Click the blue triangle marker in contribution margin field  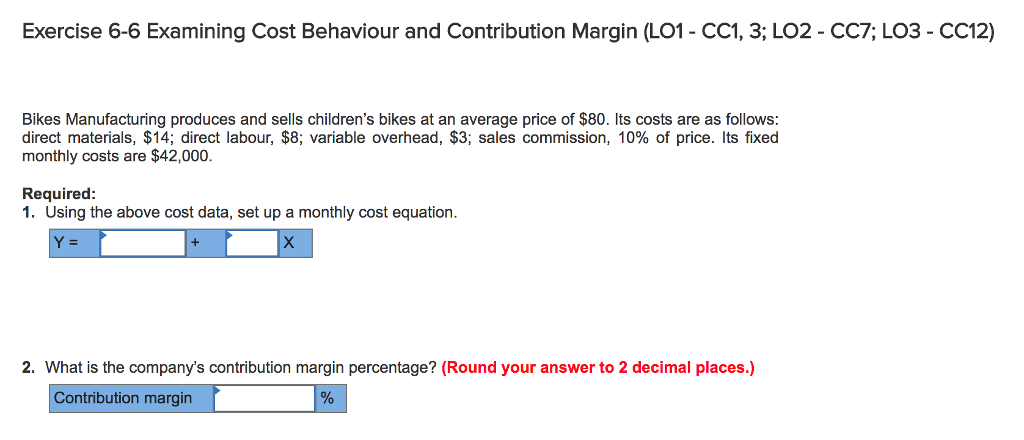[217, 388]
